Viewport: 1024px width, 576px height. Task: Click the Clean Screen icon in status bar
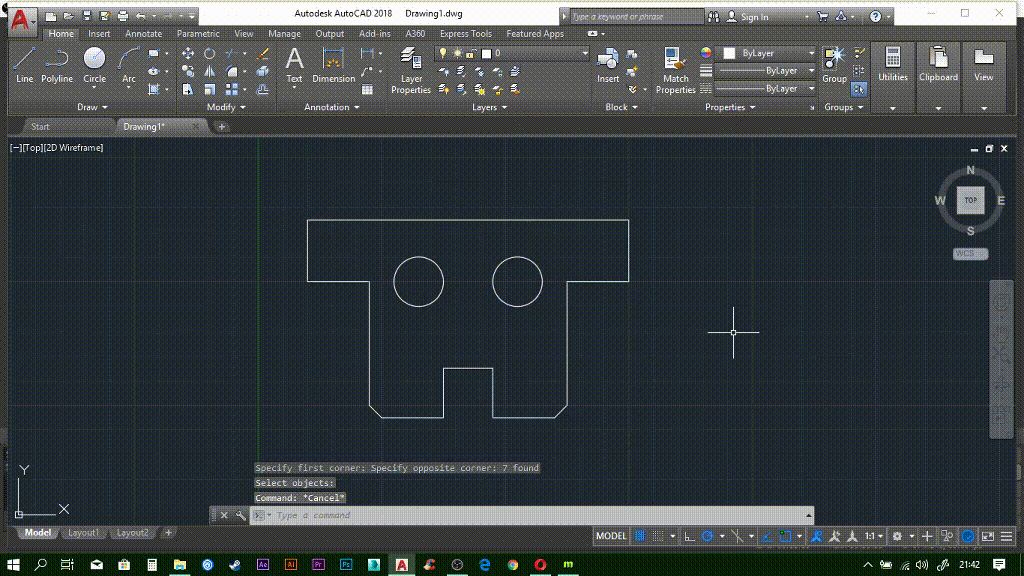click(987, 536)
